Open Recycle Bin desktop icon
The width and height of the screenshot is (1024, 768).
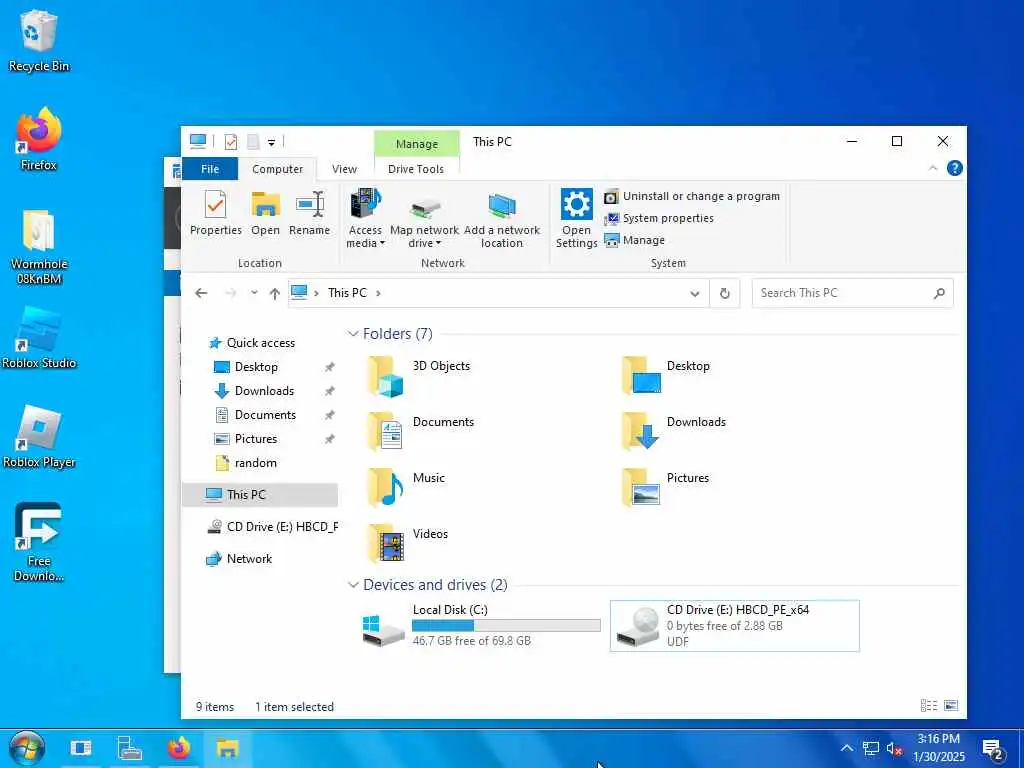click(x=39, y=41)
